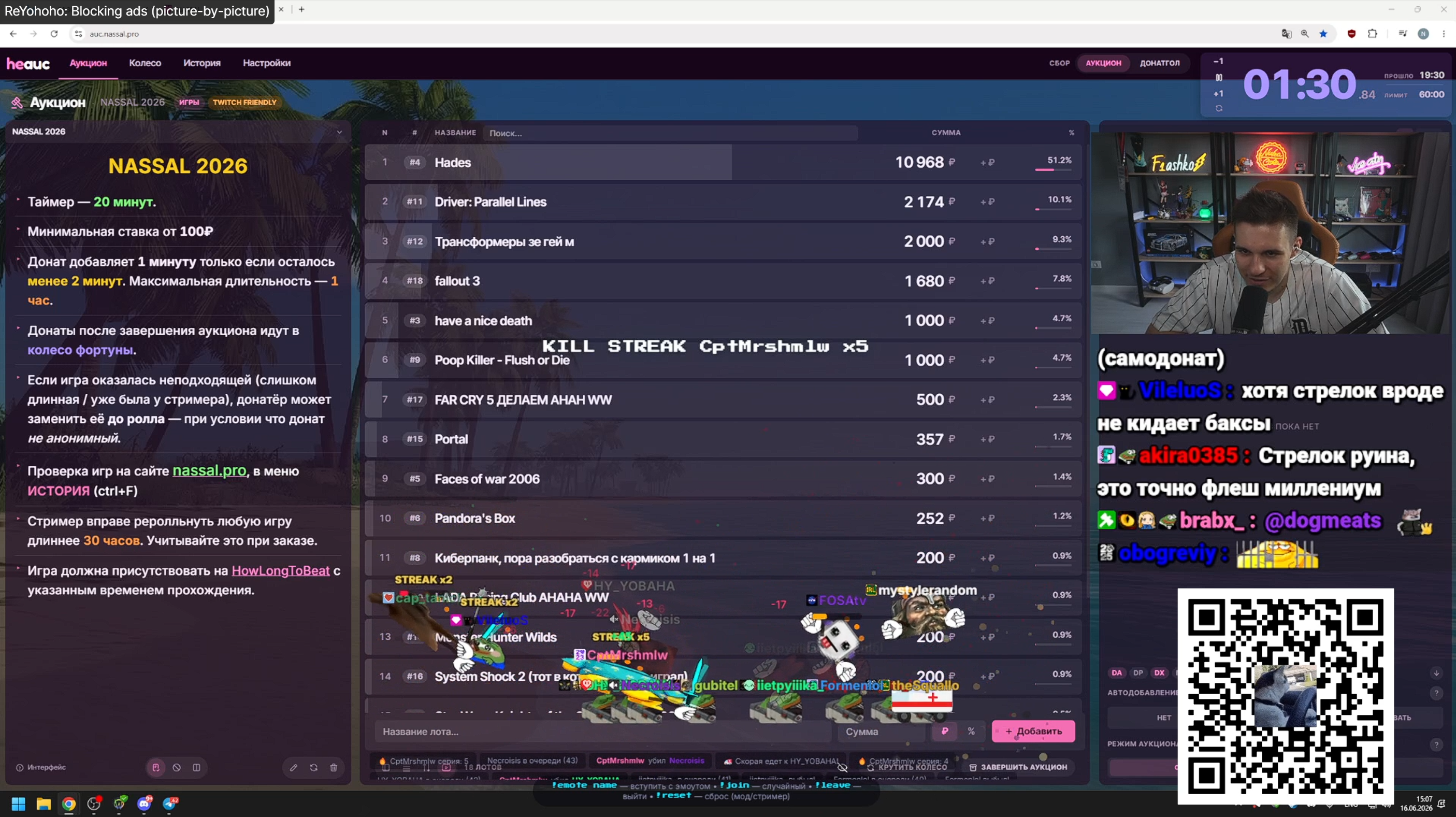Toggle the DA donation service chip
The height and width of the screenshot is (817, 1456).
coord(1116,673)
